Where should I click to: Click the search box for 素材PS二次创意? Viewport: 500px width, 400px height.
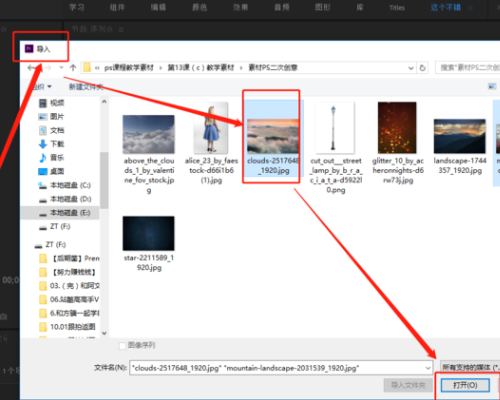468,68
